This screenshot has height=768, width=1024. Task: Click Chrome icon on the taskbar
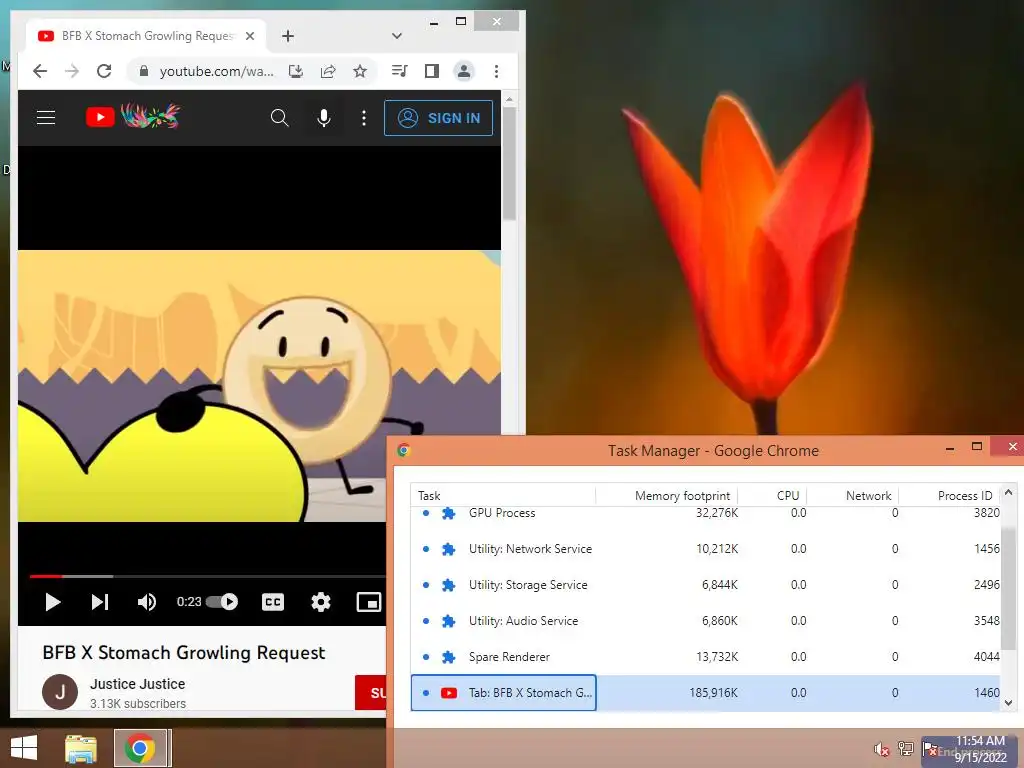(140, 748)
